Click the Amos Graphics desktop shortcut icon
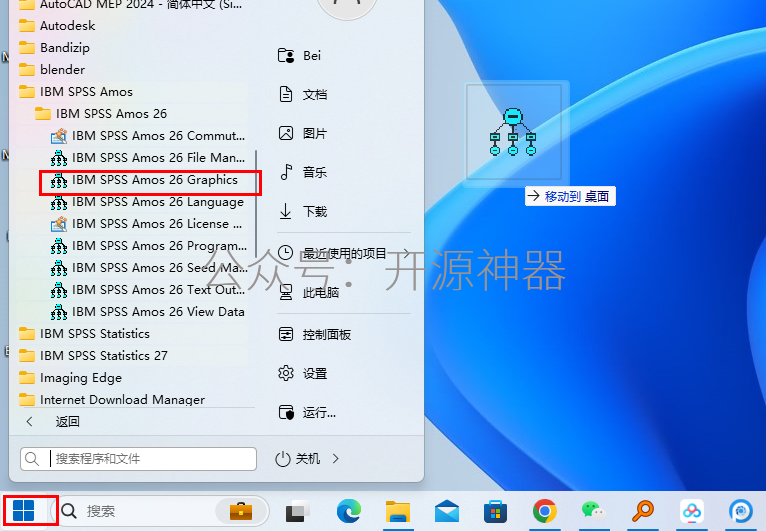Image resolution: width=766 pixels, height=531 pixels. click(x=513, y=132)
